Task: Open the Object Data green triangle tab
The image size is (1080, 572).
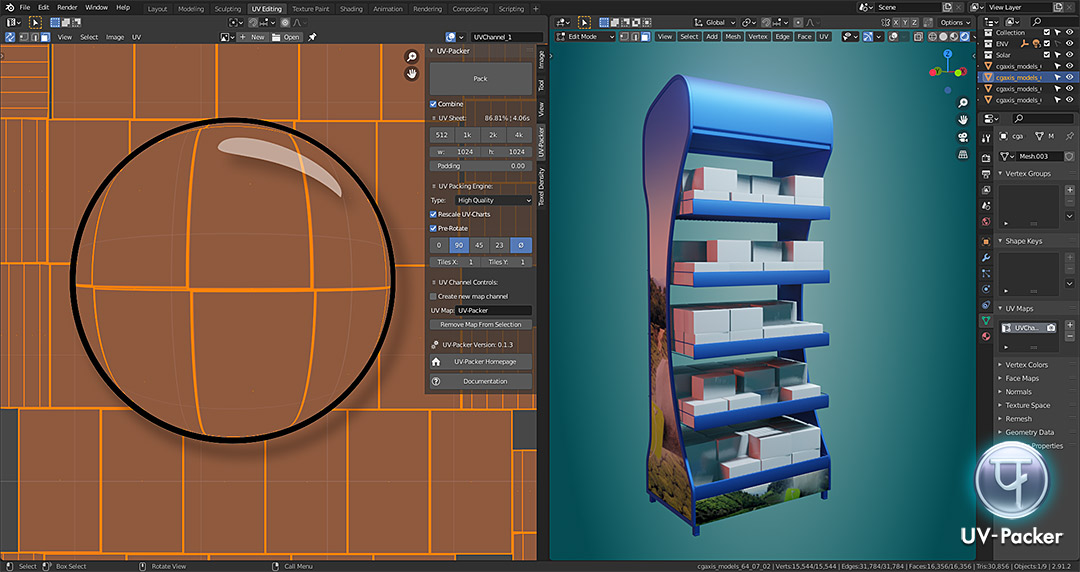Action: coord(986,320)
